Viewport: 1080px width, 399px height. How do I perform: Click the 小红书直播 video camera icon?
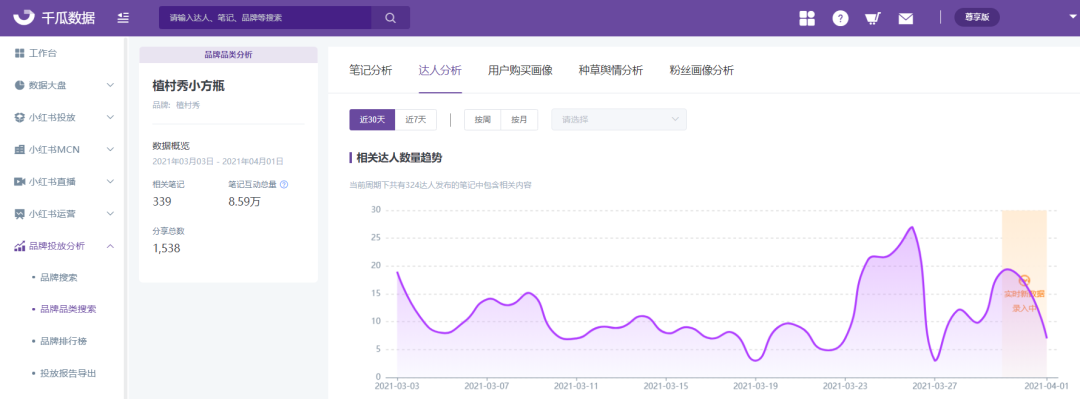pos(19,182)
